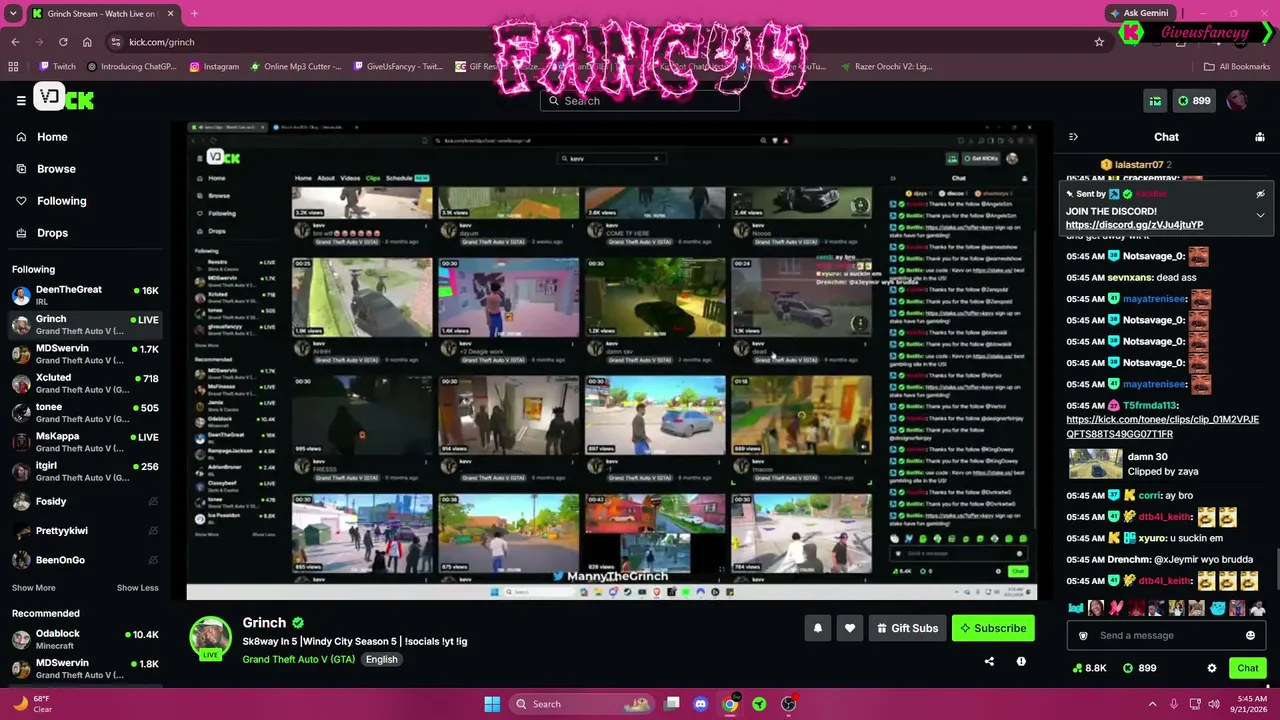The width and height of the screenshot is (1280, 720).
Task: Open the report info icon under Subscribe
Action: [x=1021, y=661]
